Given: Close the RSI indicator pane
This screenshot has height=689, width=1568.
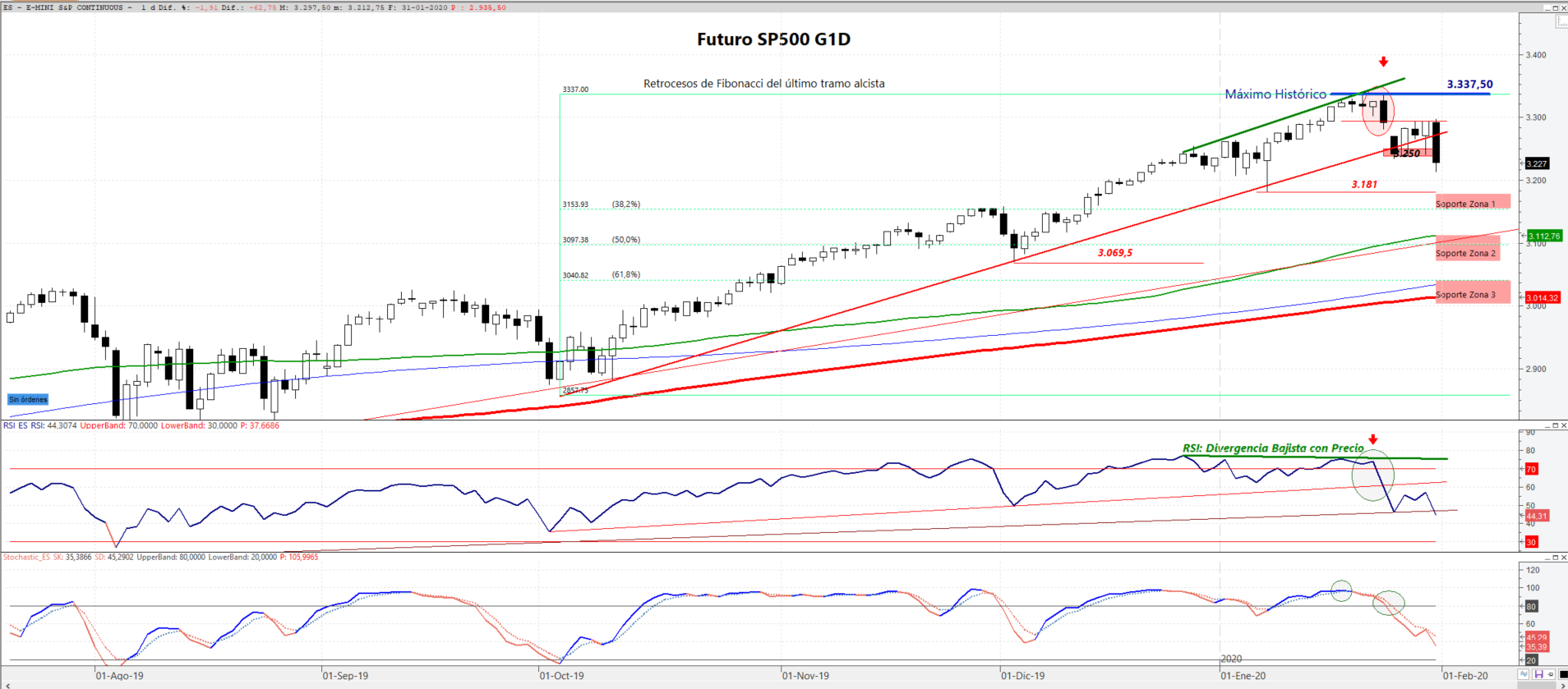Looking at the screenshot, I should [x=1562, y=425].
